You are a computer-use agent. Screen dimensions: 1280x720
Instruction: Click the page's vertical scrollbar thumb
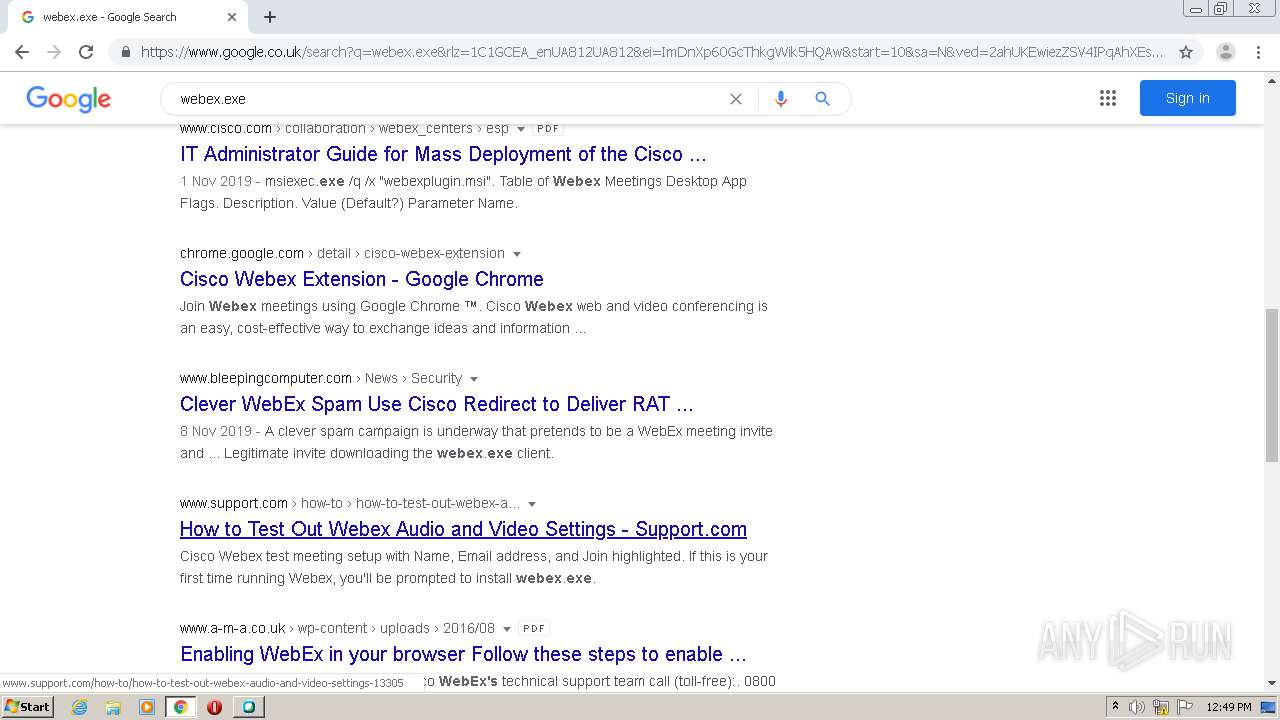pos(1272,385)
